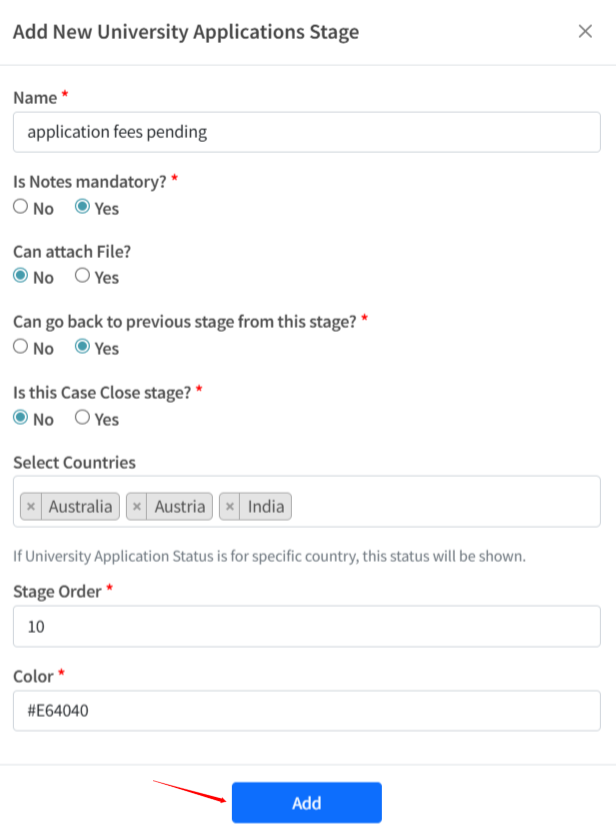
Task: Pick No for go back to previous stage
Action: (21, 347)
